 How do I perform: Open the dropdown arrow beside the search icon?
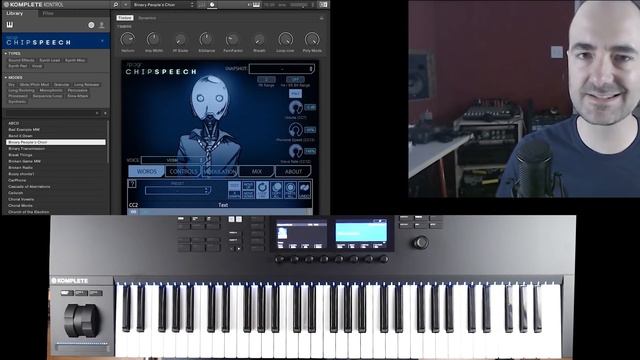125,5
